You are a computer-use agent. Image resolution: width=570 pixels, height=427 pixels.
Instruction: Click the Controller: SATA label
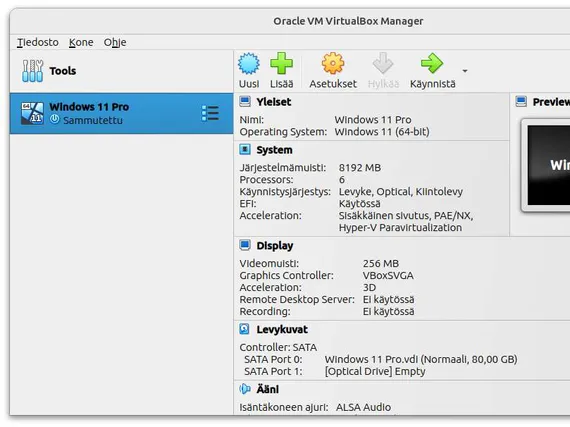278,347
